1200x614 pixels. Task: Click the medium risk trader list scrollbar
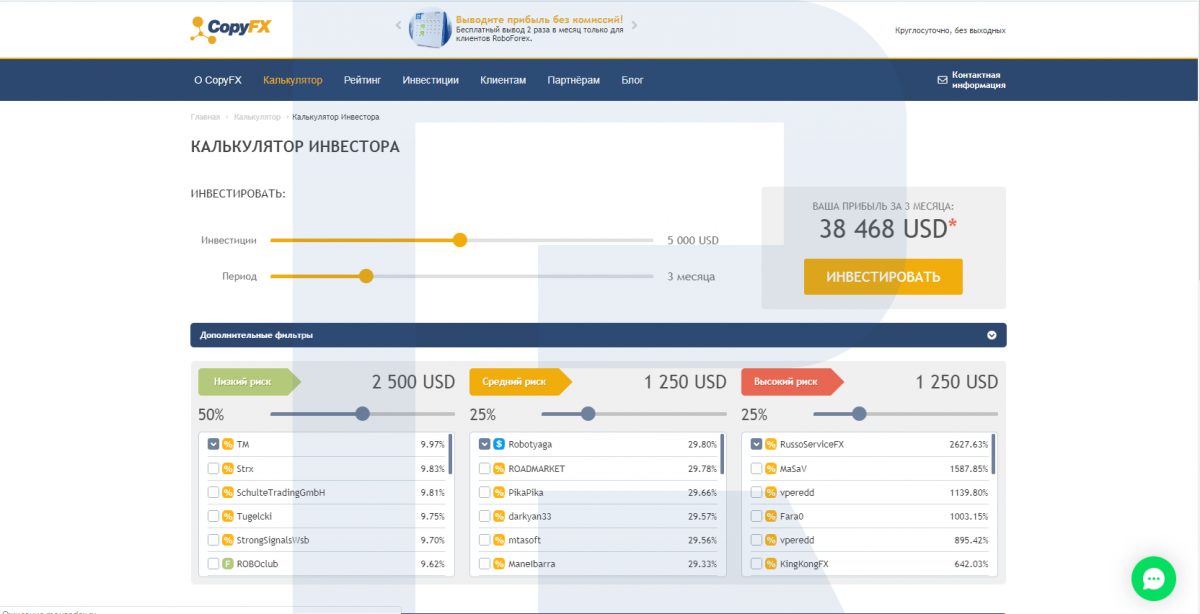pyautogui.click(x=722, y=454)
